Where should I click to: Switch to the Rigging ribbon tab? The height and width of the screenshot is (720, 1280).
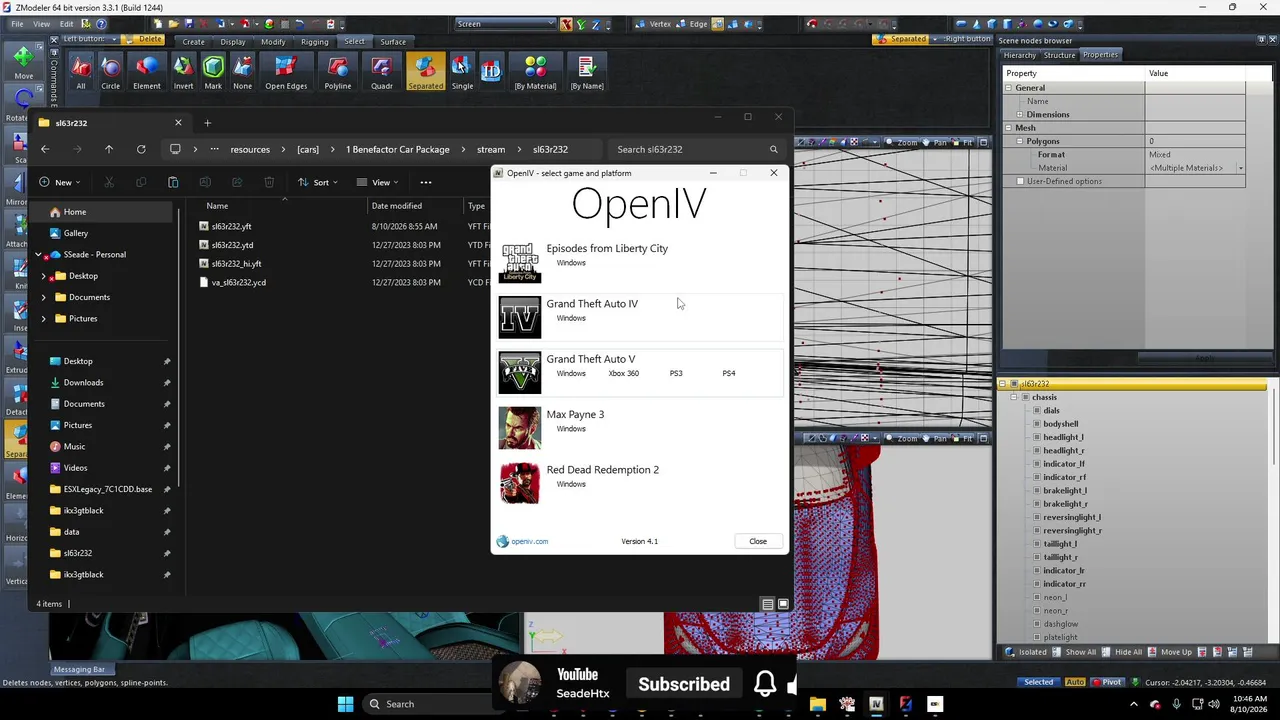pyautogui.click(x=315, y=42)
